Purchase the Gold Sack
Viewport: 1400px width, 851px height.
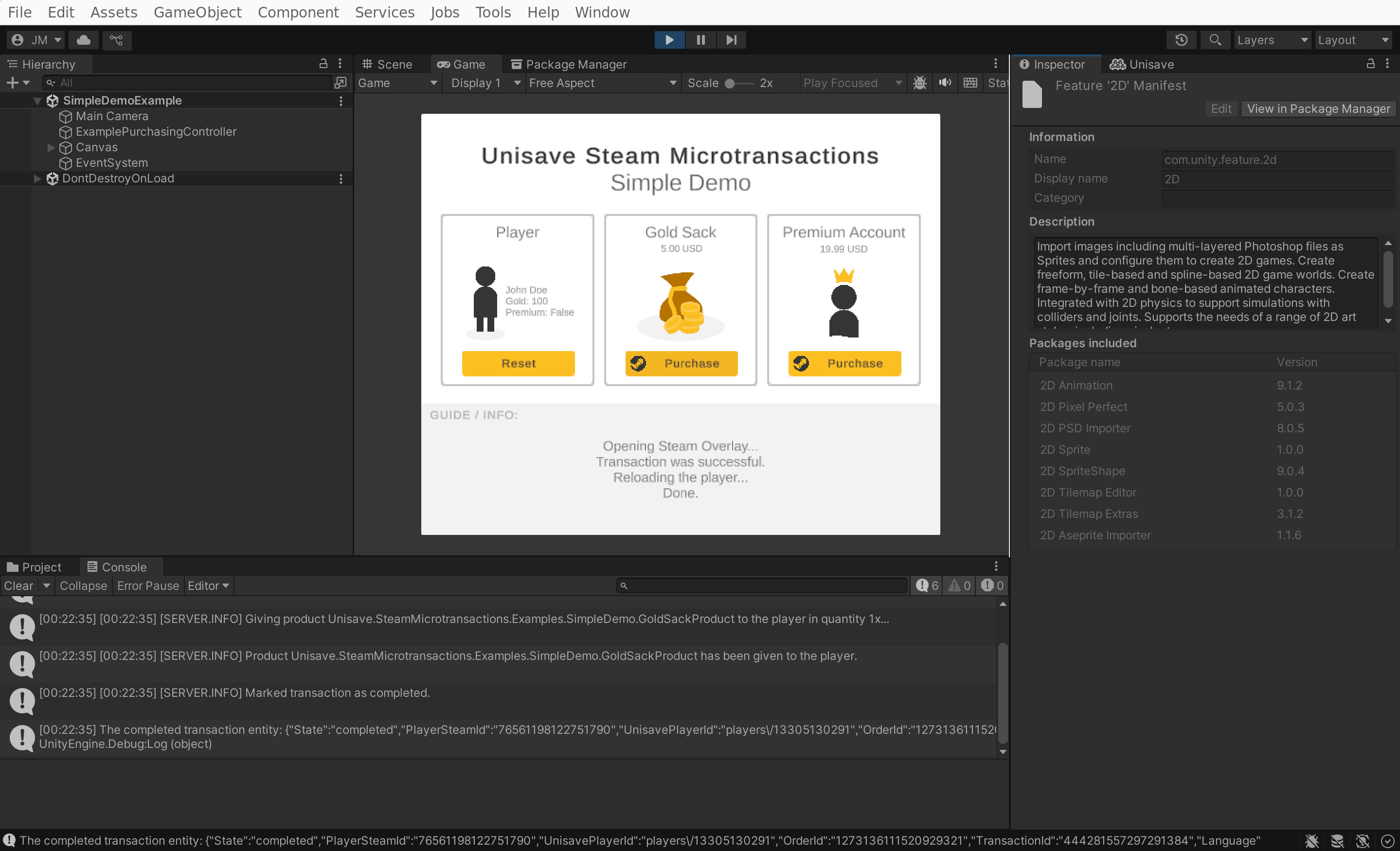[681, 364]
